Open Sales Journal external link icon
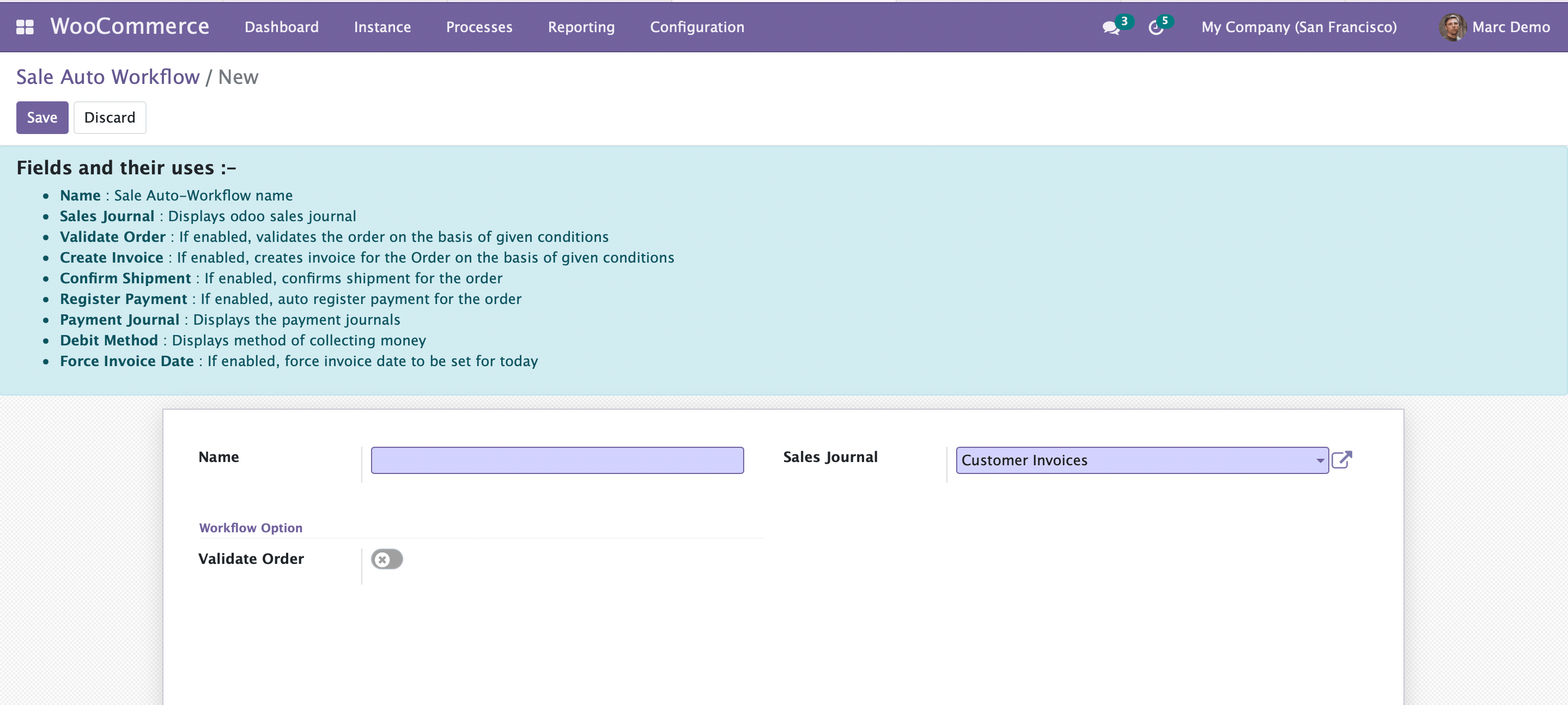 pyautogui.click(x=1341, y=460)
